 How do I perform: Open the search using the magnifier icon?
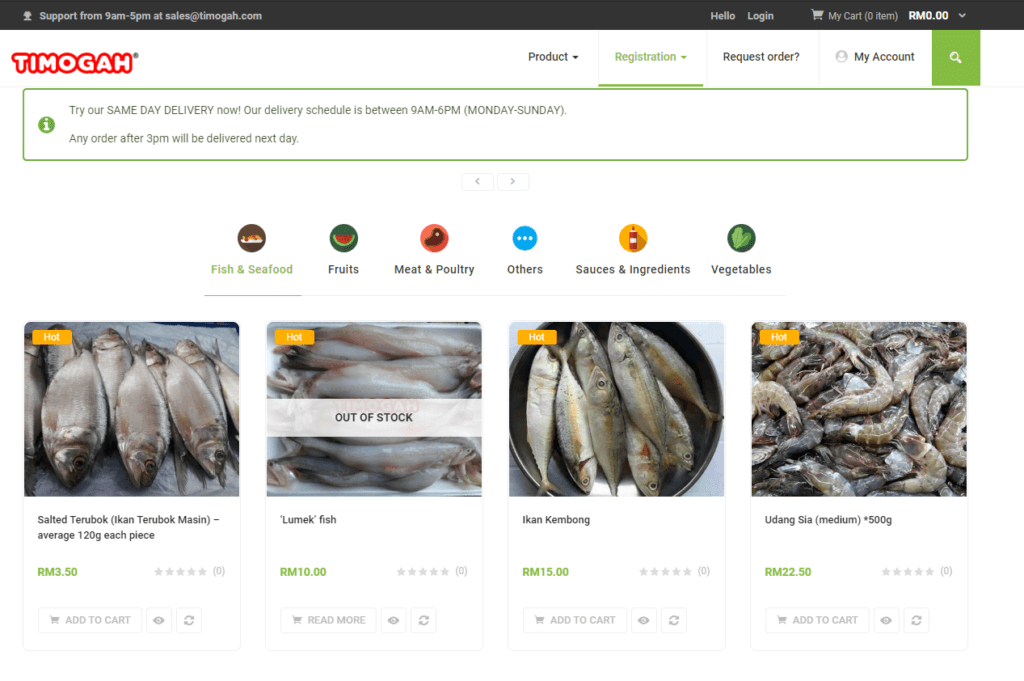click(955, 57)
